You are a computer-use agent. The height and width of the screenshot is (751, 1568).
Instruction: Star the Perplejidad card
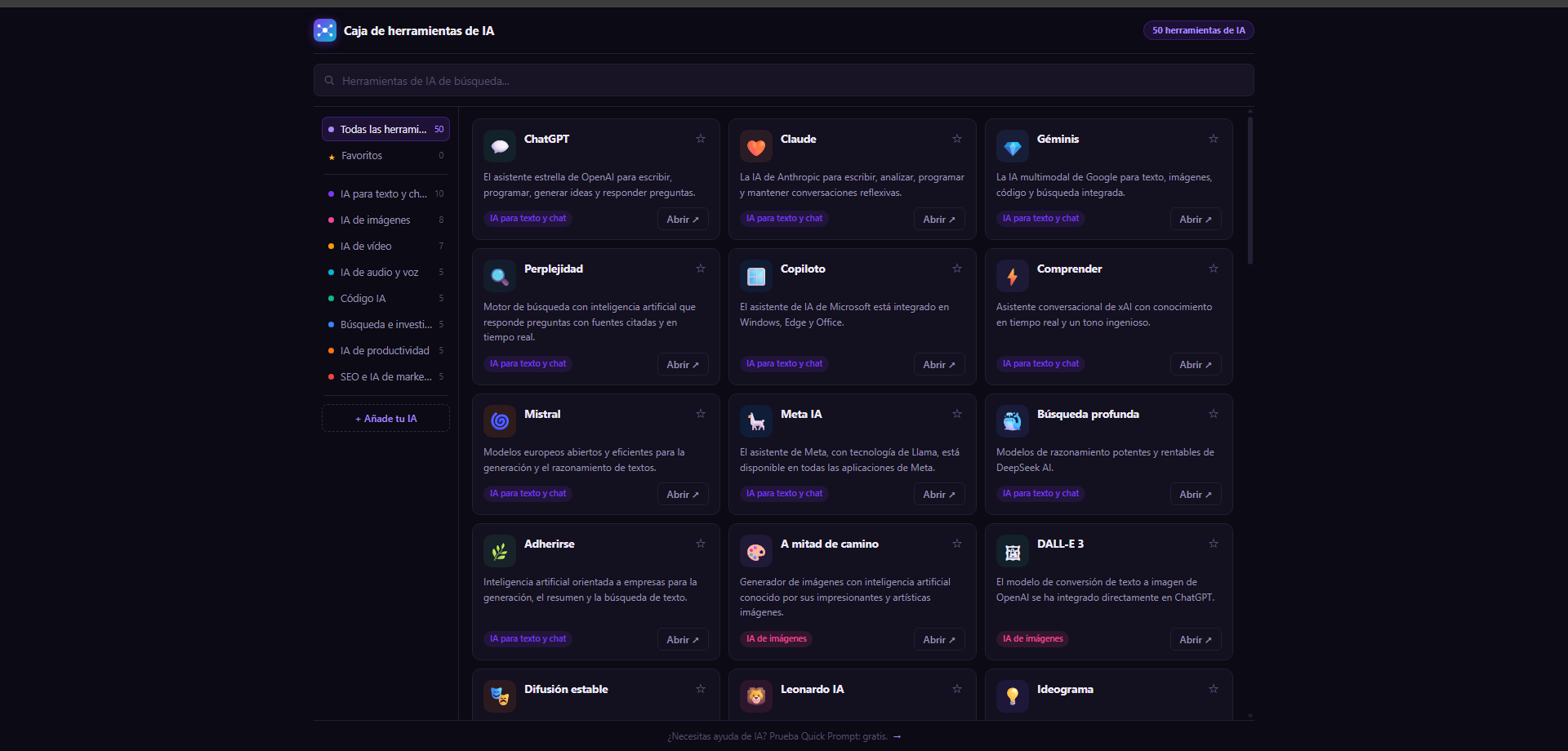point(701,269)
